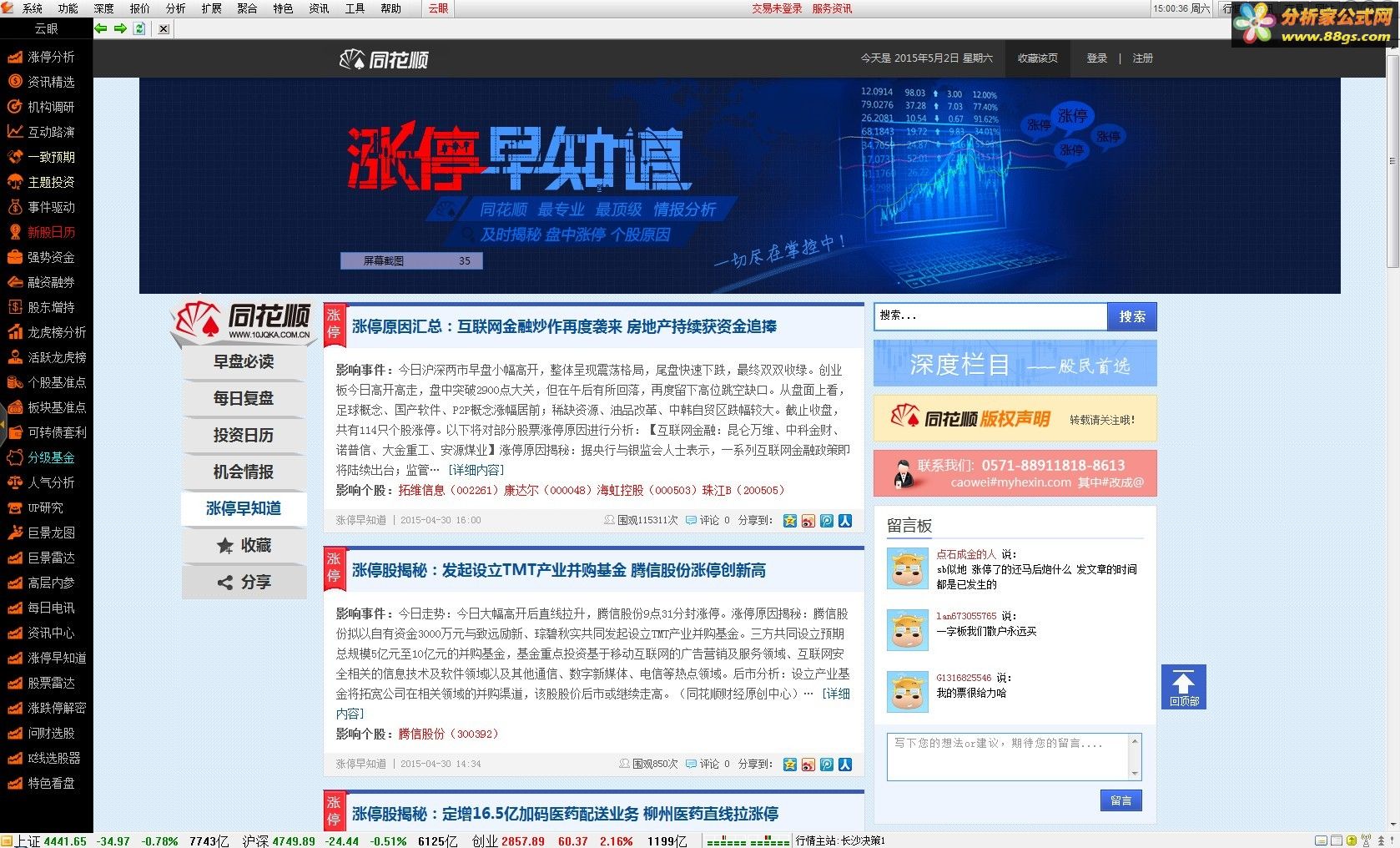The width and height of the screenshot is (1400, 848).
Task: Click the blue 搜索 button
Action: click(x=1132, y=316)
